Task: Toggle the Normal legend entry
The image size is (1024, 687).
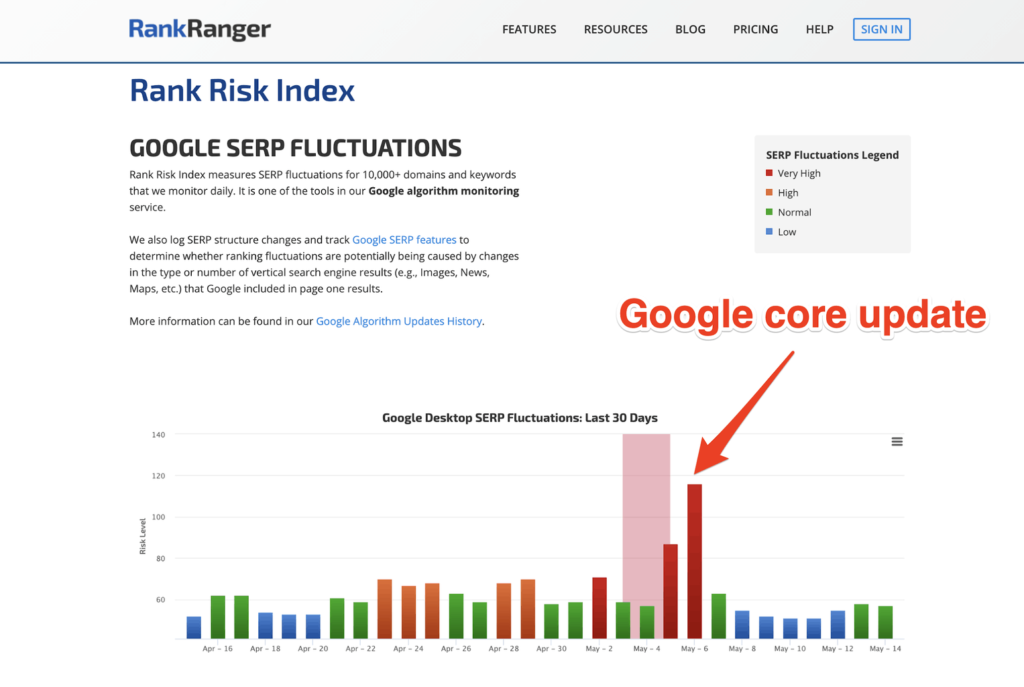Action: pyautogui.click(x=788, y=212)
